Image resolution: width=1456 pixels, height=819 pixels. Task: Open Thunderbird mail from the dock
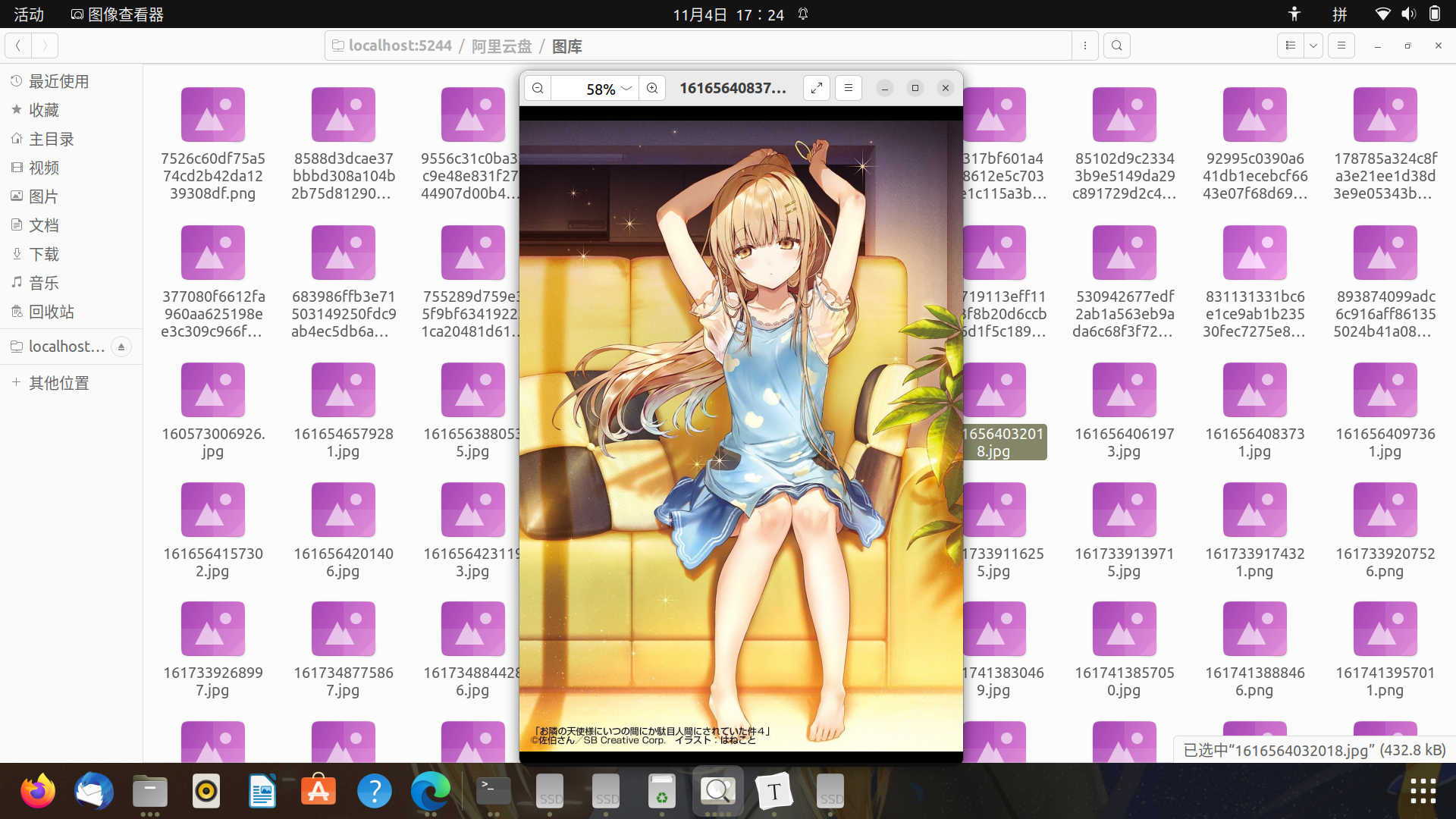[94, 791]
